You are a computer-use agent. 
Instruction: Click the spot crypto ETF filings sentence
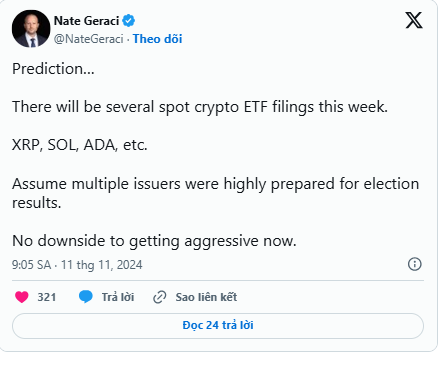200,107
